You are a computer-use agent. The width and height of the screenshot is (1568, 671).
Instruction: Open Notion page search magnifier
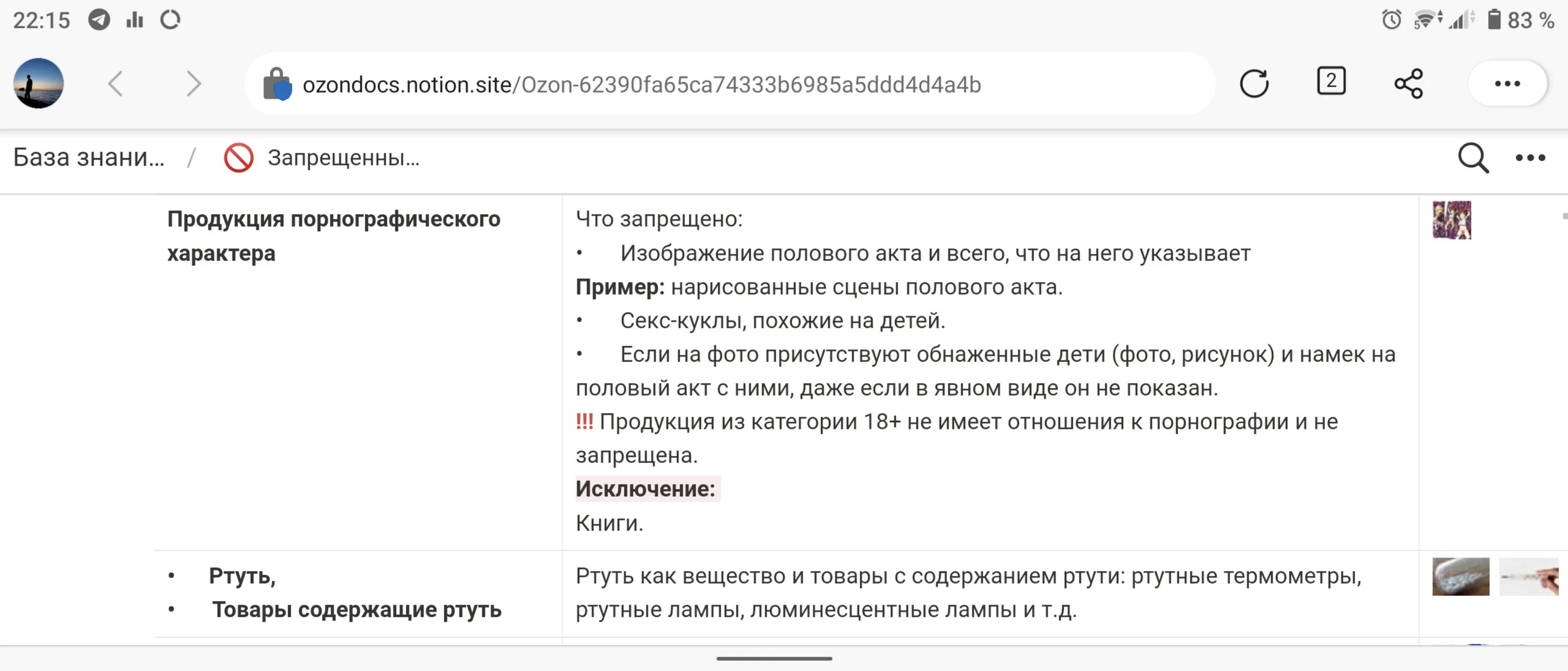pos(1473,158)
